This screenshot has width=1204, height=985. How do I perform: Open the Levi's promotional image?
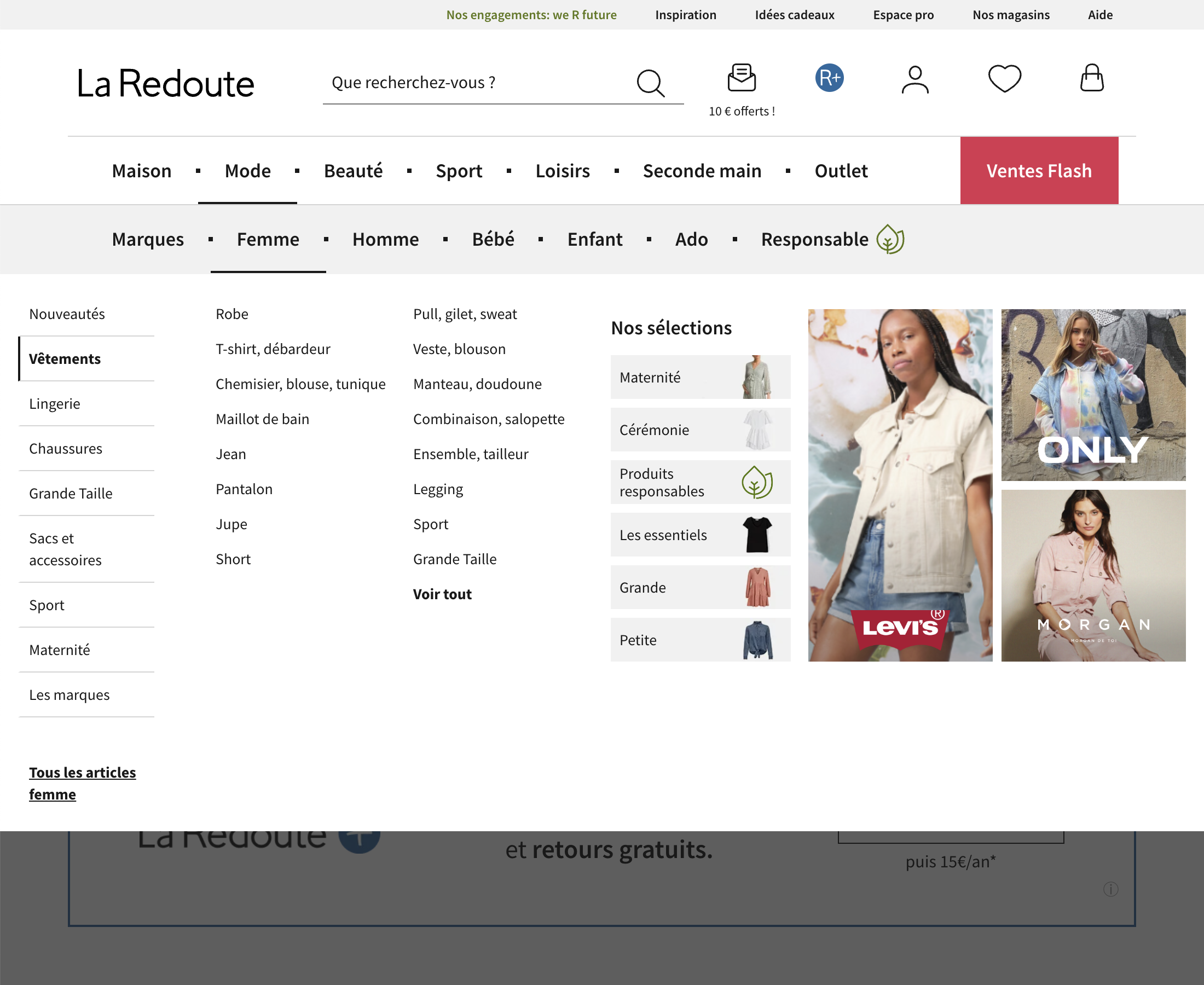coord(900,485)
